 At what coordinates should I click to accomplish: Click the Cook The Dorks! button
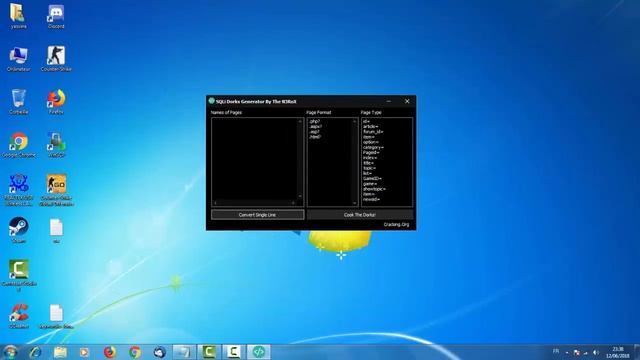360,215
